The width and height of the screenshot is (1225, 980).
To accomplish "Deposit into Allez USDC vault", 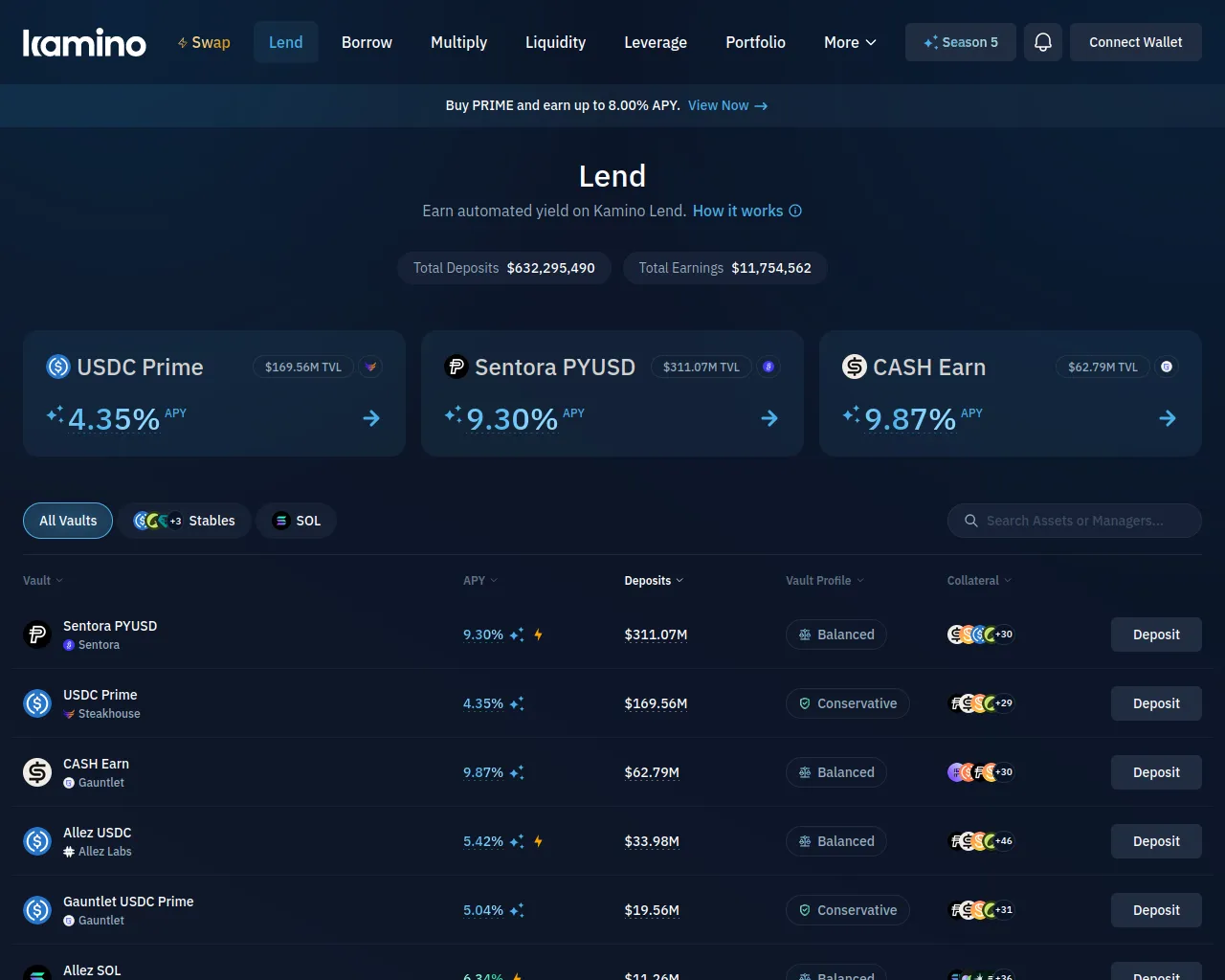I will pos(1156,841).
